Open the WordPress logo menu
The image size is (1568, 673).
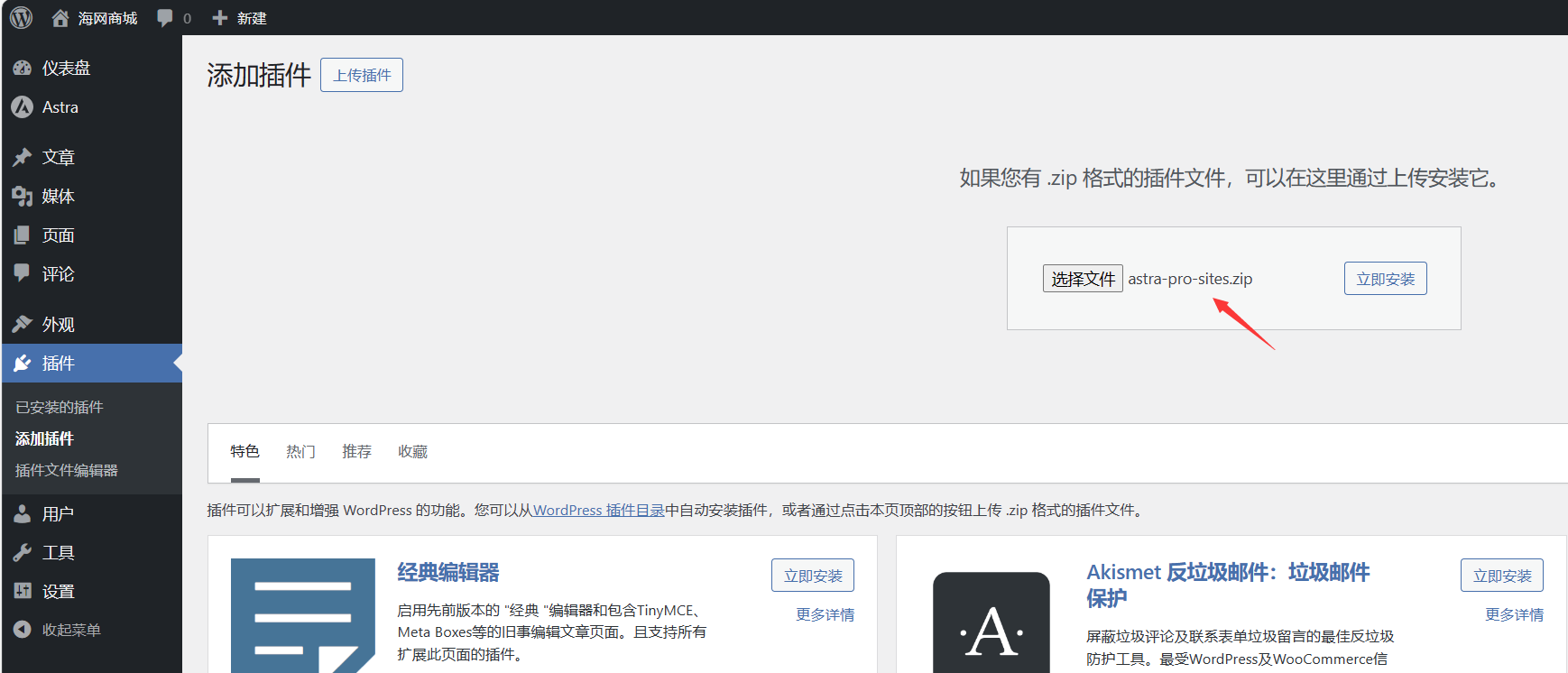21,17
